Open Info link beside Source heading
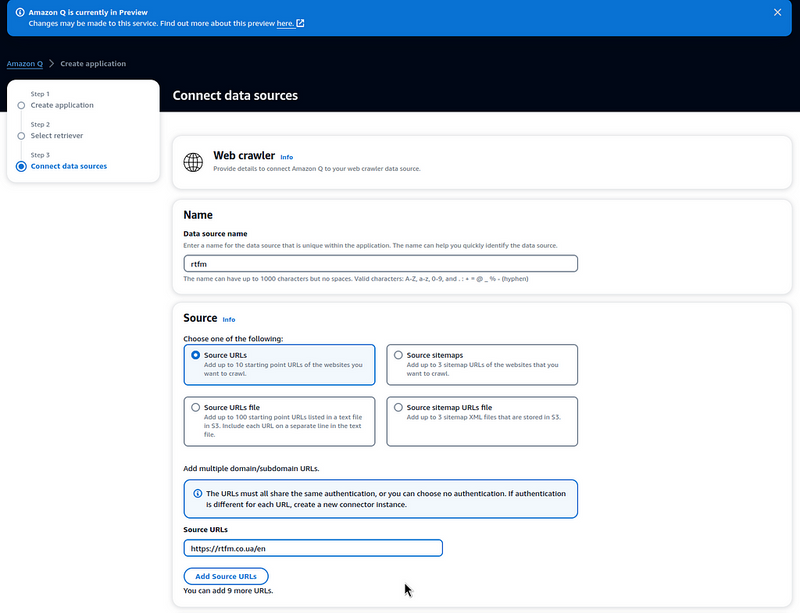The image size is (800, 613). click(229, 319)
